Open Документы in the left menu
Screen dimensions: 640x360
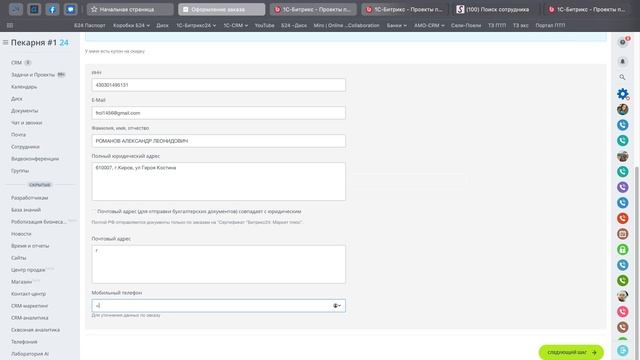coord(24,111)
